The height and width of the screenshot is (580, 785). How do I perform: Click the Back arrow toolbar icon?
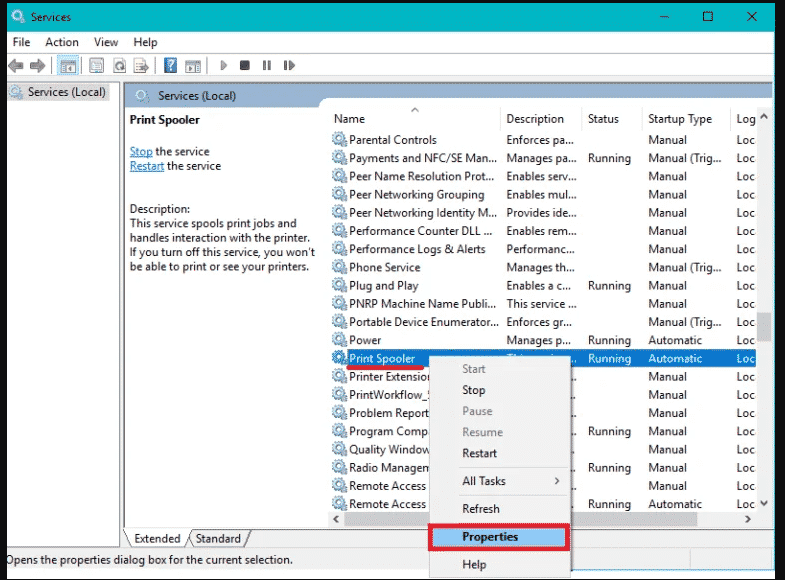[x=16, y=66]
